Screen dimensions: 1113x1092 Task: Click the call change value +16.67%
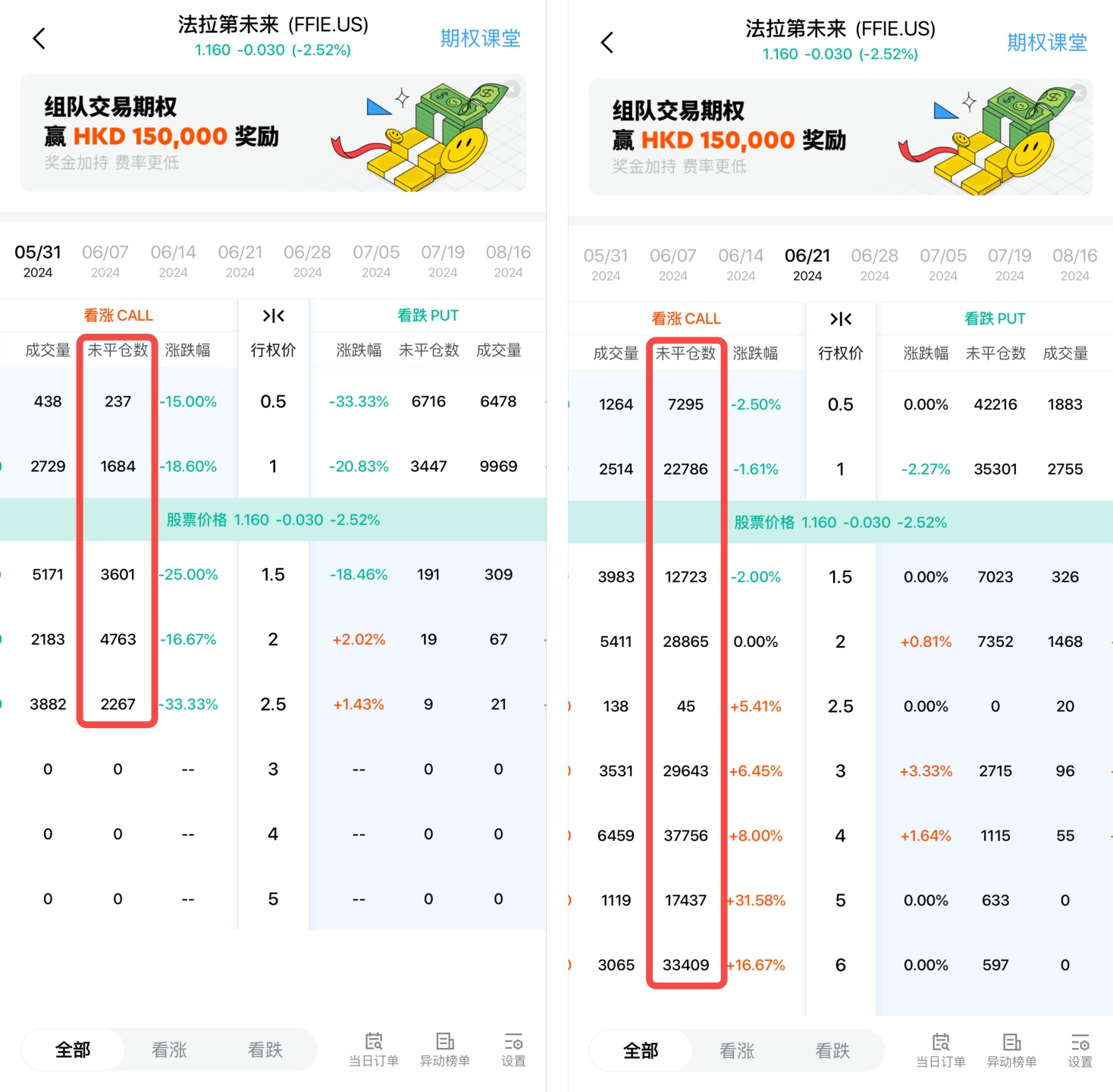[756, 965]
